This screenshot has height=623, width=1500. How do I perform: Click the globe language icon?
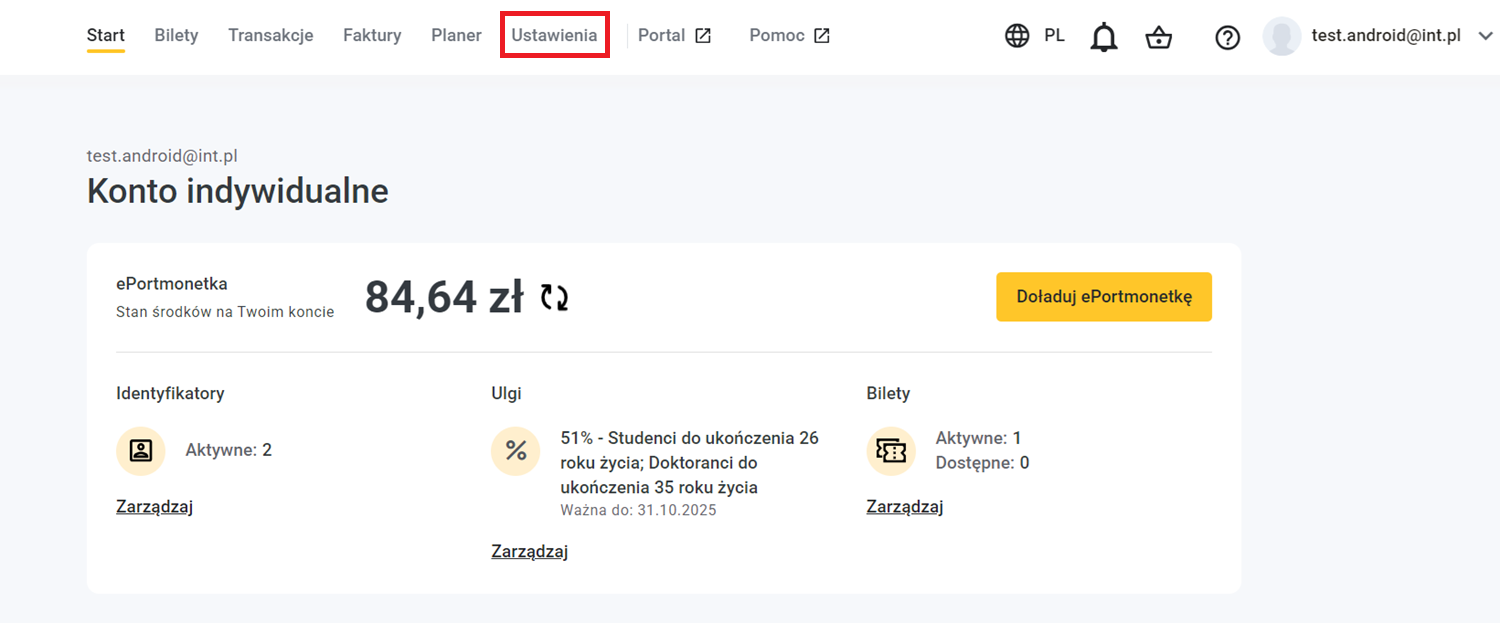coord(1017,36)
